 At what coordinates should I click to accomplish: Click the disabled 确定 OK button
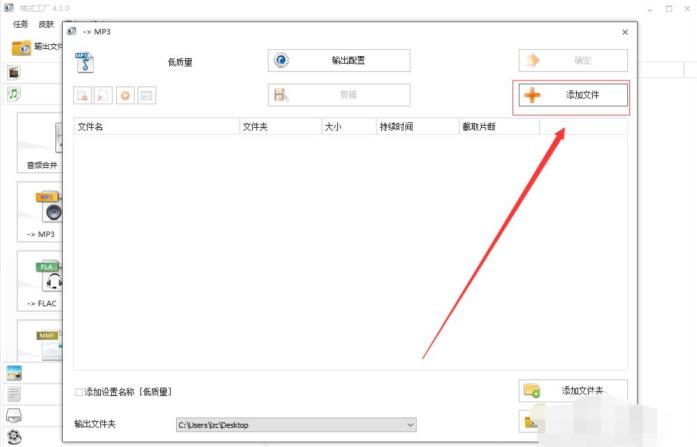pos(573,60)
